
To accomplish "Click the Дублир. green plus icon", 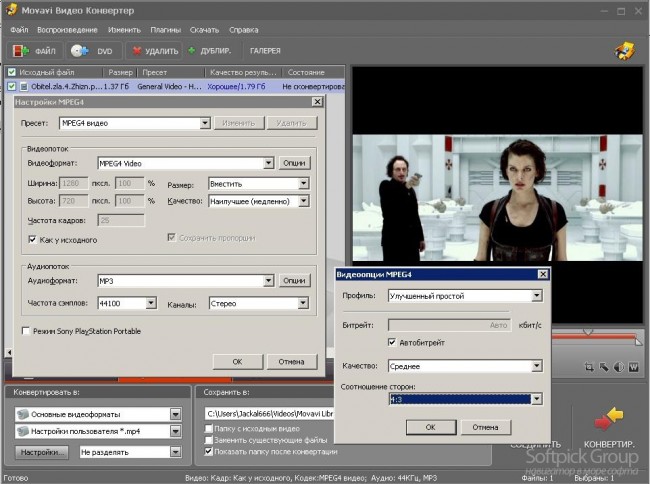I will pos(192,50).
